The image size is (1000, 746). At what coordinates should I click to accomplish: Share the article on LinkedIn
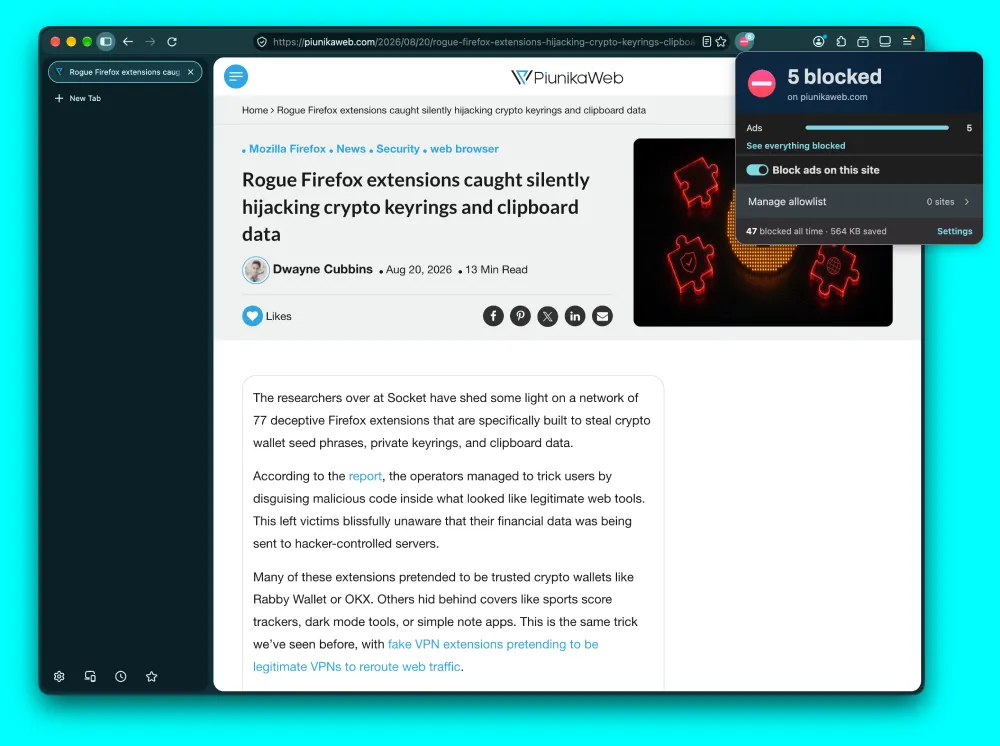pos(575,316)
